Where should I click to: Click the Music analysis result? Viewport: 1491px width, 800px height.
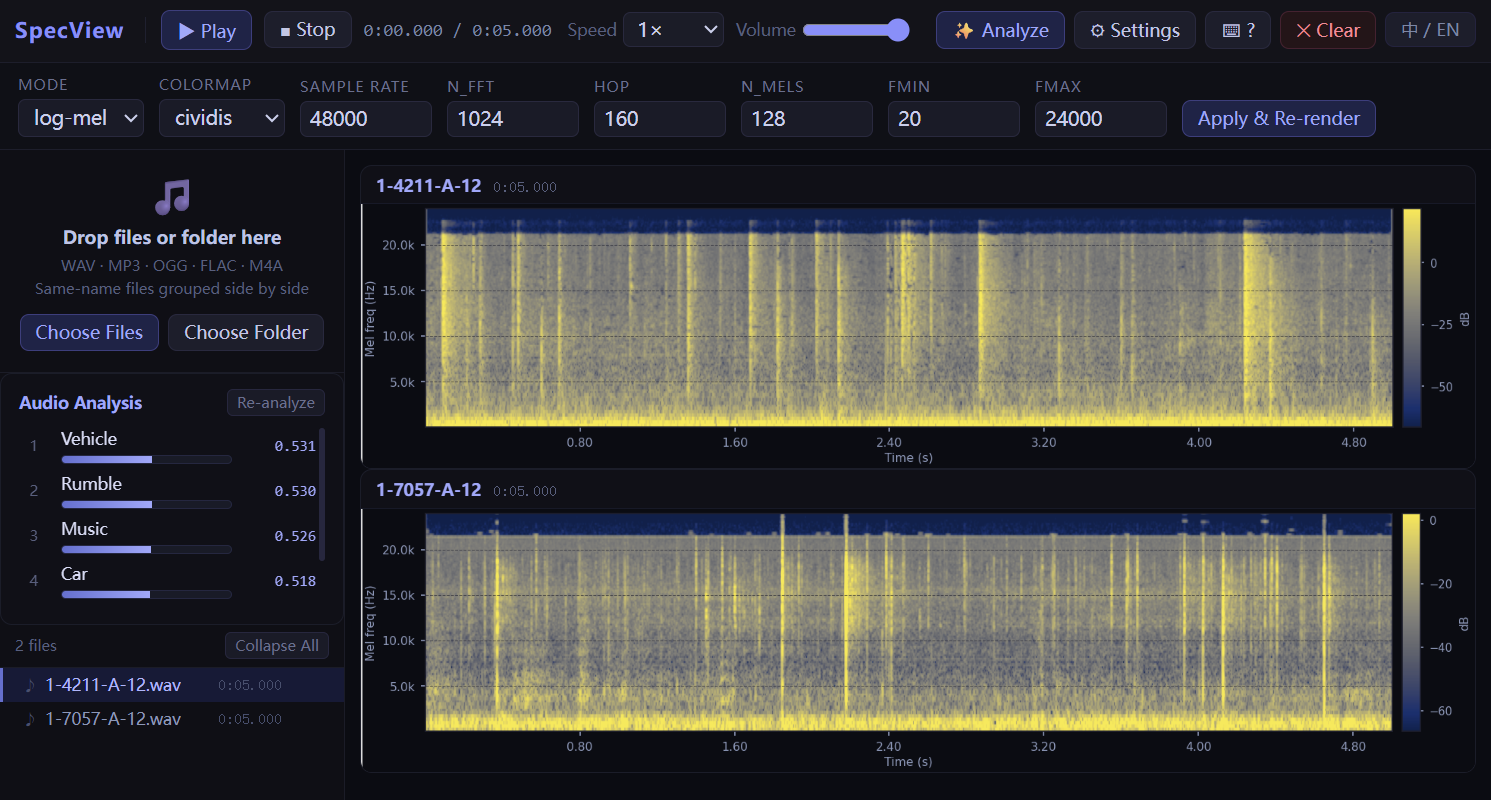pos(172,536)
